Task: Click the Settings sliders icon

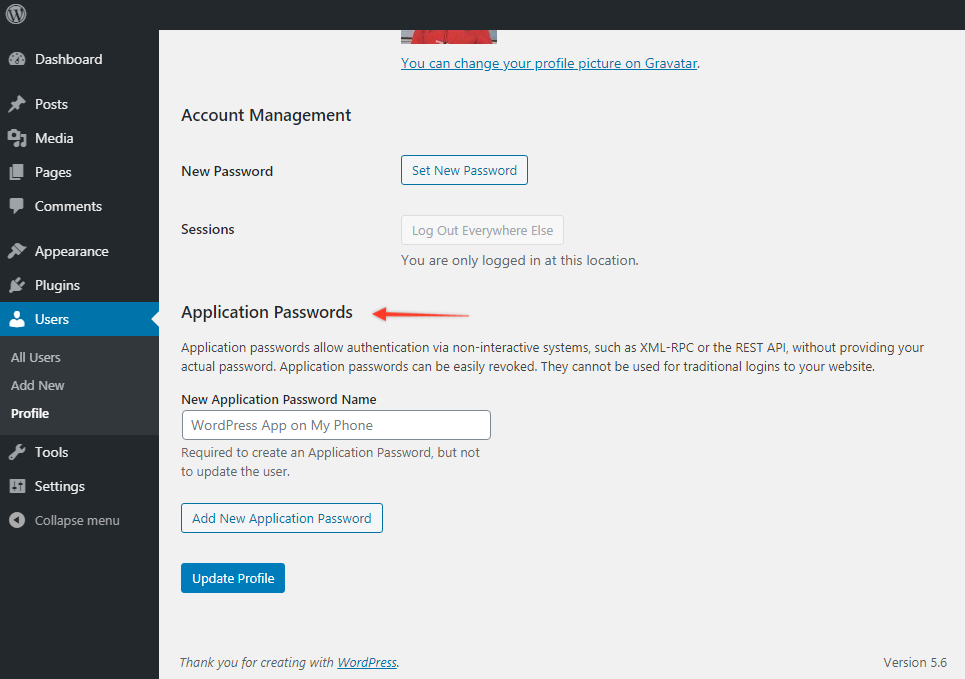Action: pos(17,486)
